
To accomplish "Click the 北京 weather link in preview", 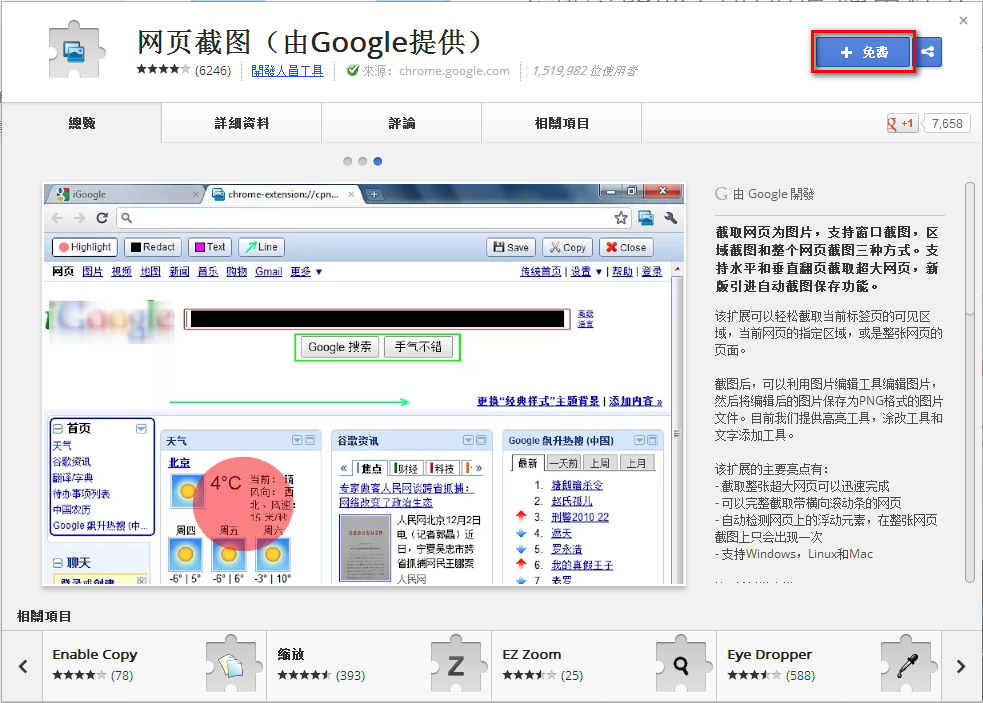I will (179, 463).
